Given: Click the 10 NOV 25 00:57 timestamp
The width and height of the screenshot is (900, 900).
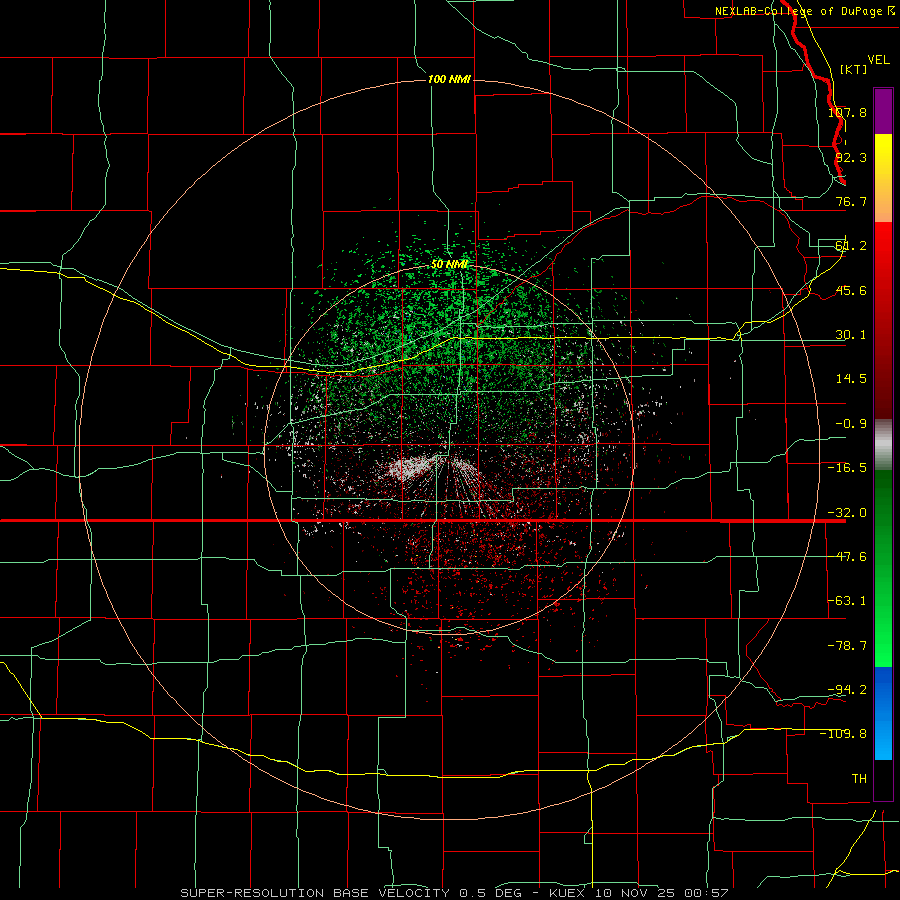Looking at the screenshot, I should click(x=661, y=893).
